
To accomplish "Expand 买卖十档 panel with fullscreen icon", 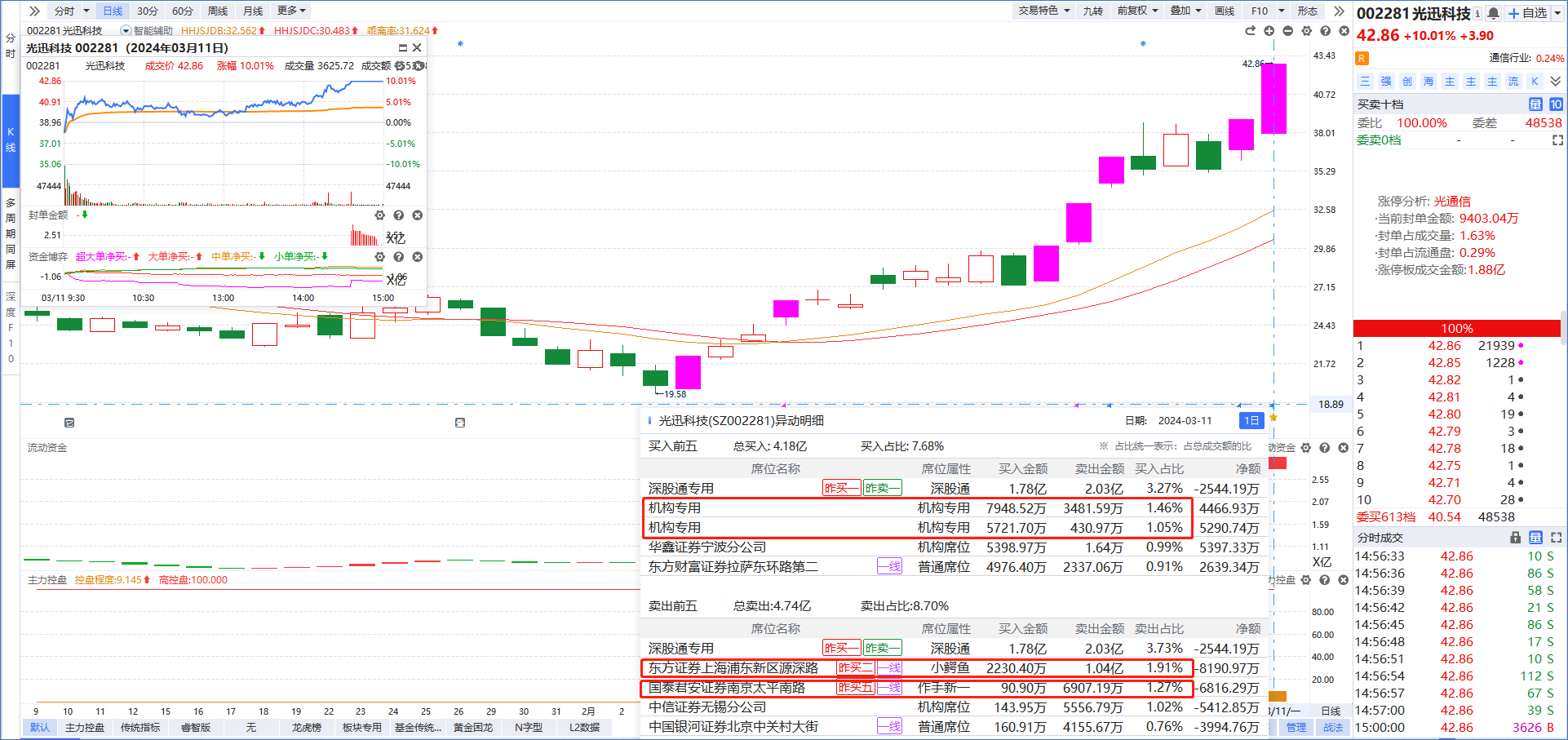I will click(x=1557, y=140).
